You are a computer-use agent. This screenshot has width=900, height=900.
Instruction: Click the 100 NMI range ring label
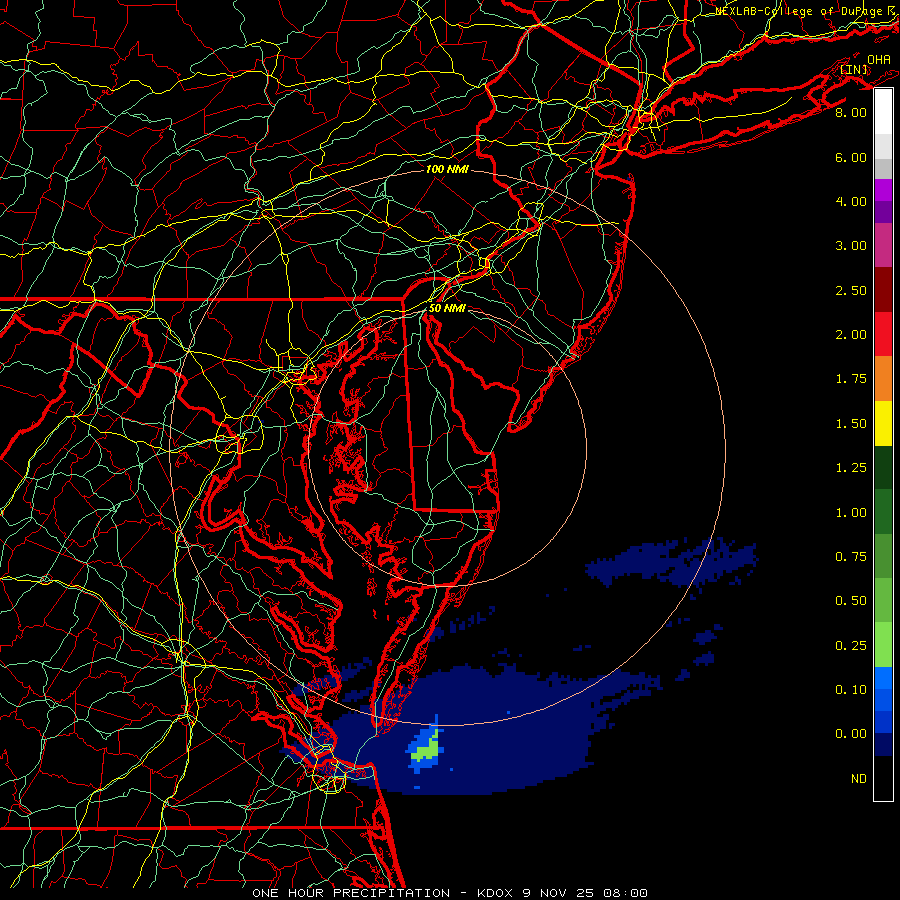pyautogui.click(x=447, y=169)
